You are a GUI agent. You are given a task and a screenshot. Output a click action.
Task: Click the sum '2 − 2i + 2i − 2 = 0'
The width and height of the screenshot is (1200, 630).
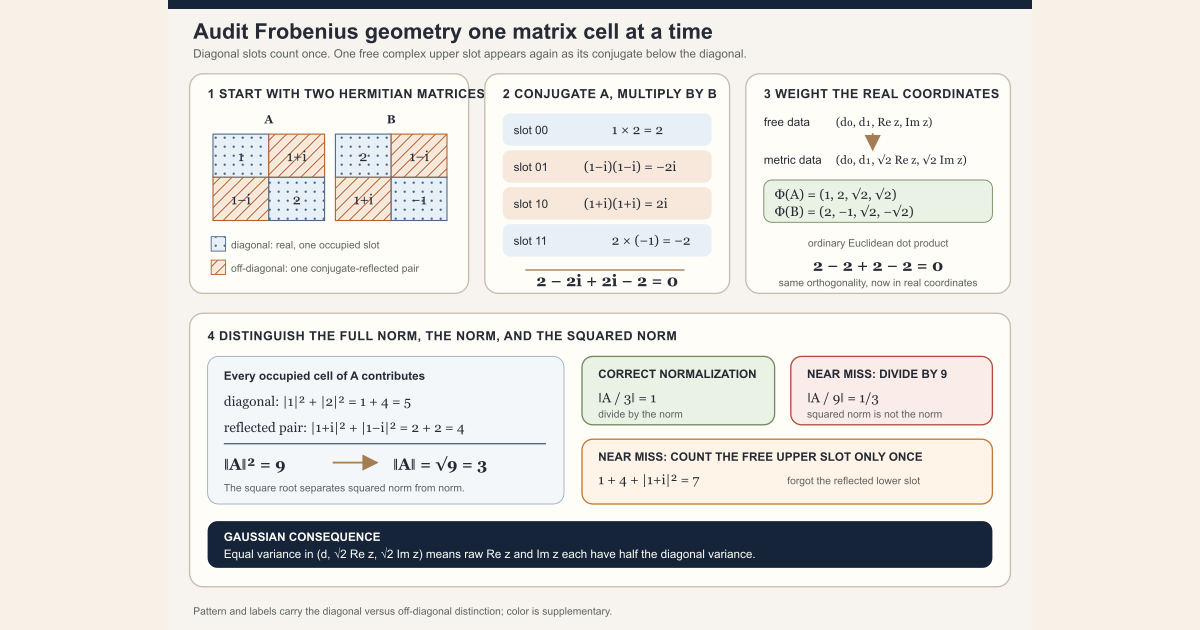[x=607, y=282]
